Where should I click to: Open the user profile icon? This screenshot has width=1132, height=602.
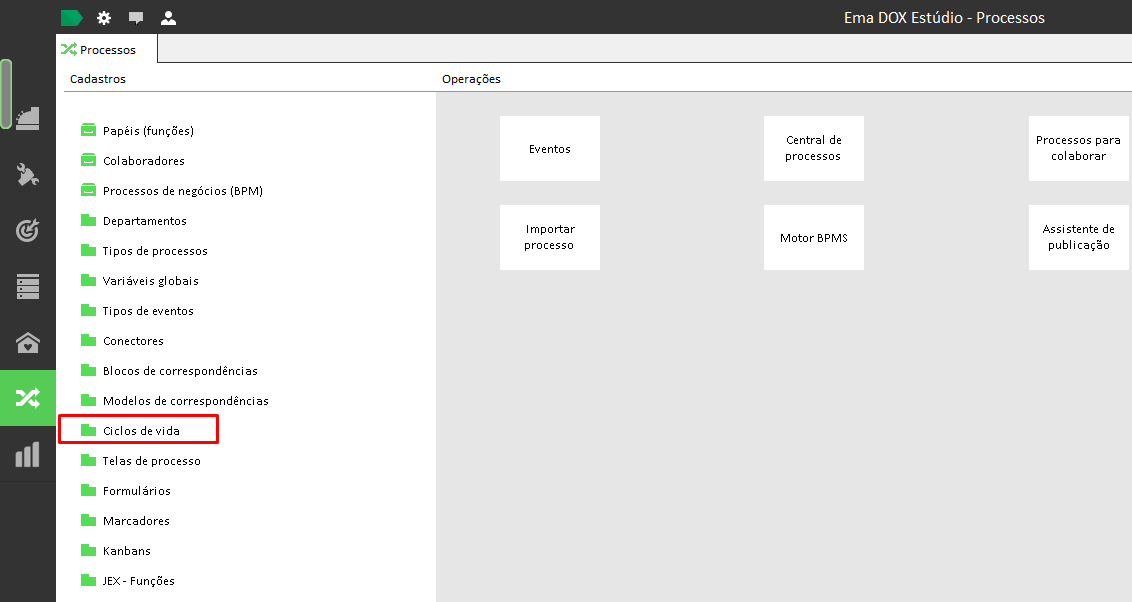pos(168,18)
